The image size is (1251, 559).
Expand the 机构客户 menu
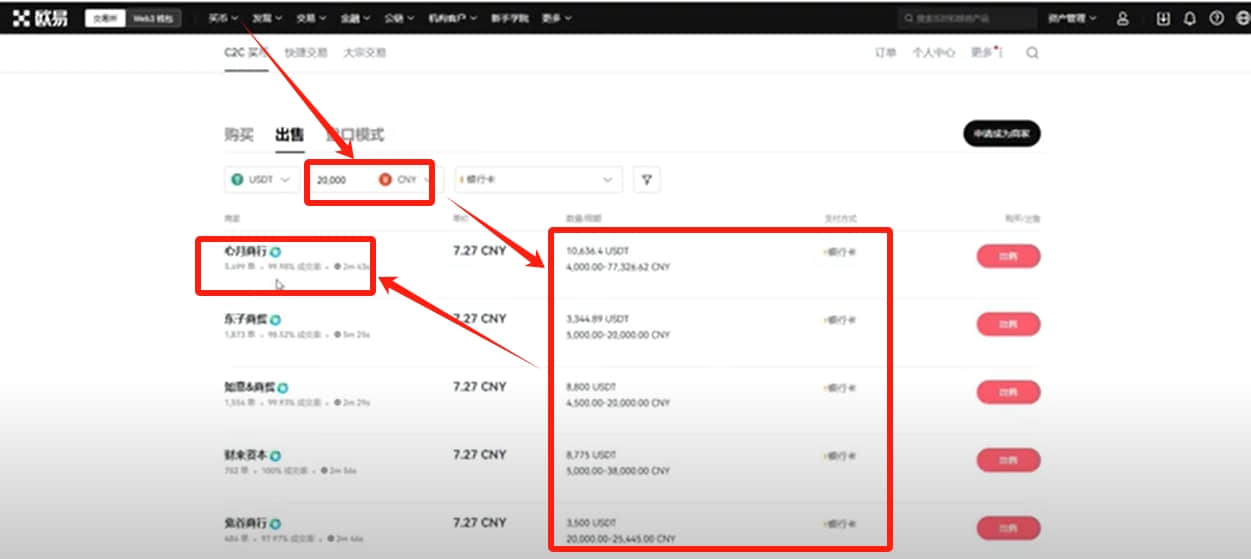click(x=452, y=18)
